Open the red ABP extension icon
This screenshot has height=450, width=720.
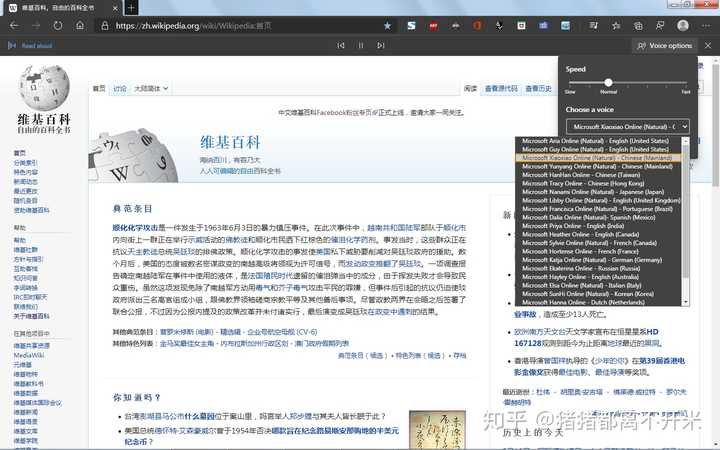tap(433, 26)
